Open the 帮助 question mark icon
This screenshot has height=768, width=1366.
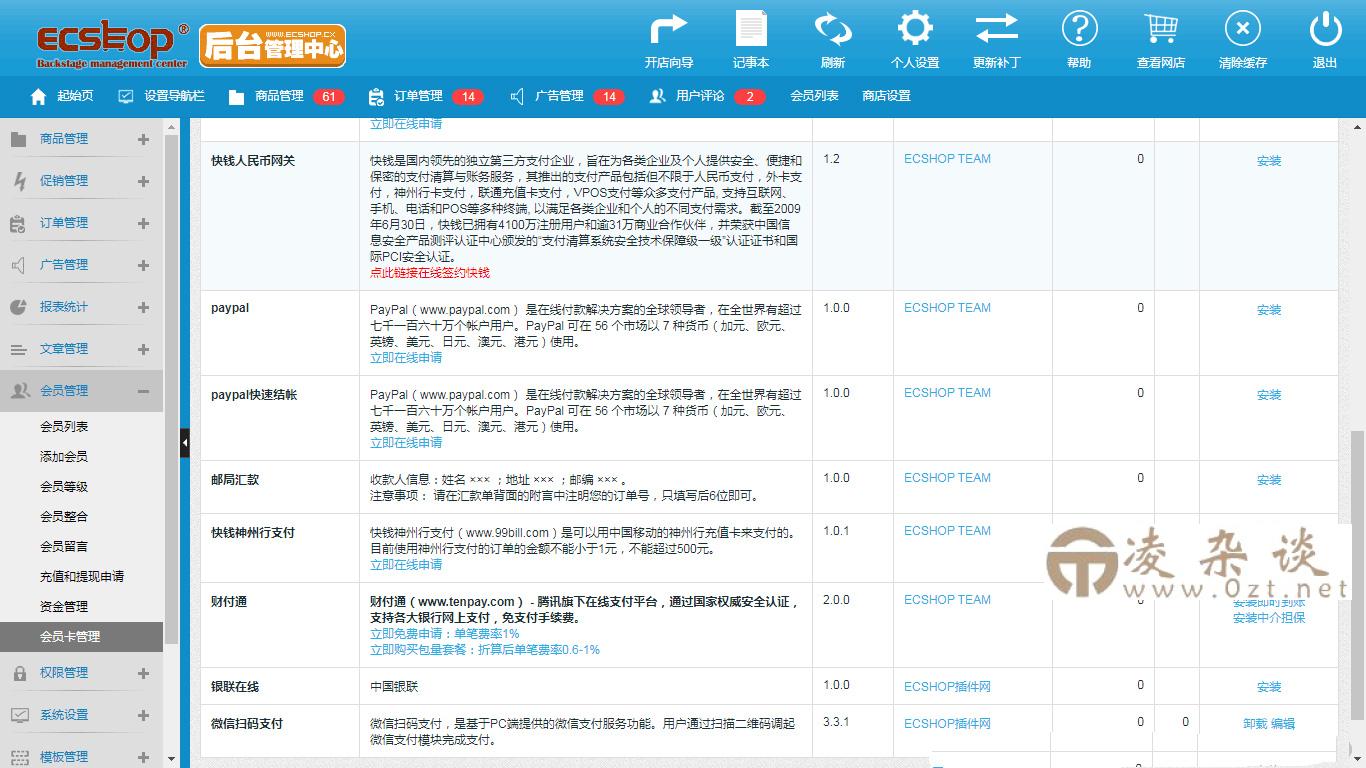[x=1079, y=29]
